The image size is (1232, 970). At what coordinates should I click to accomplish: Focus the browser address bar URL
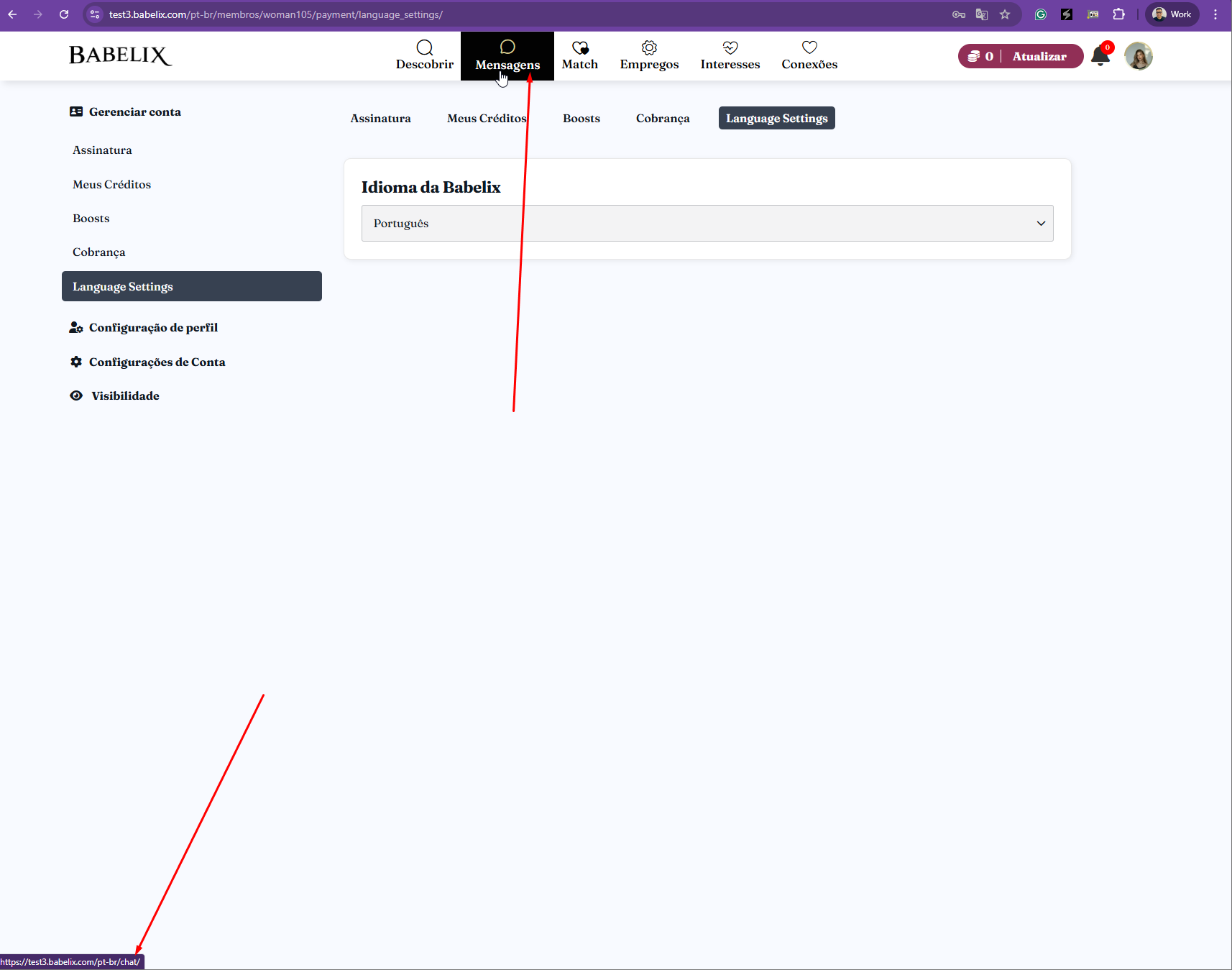pos(276,14)
